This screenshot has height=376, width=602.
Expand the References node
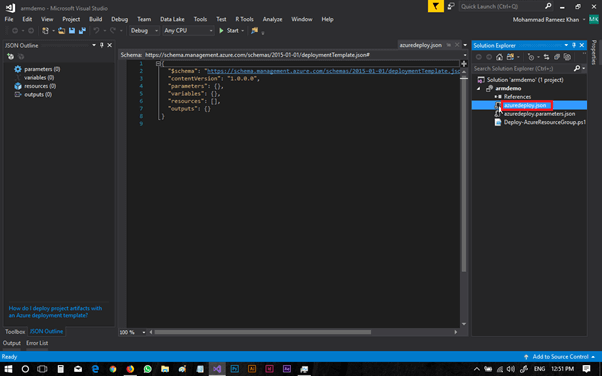pyautogui.click(x=496, y=97)
